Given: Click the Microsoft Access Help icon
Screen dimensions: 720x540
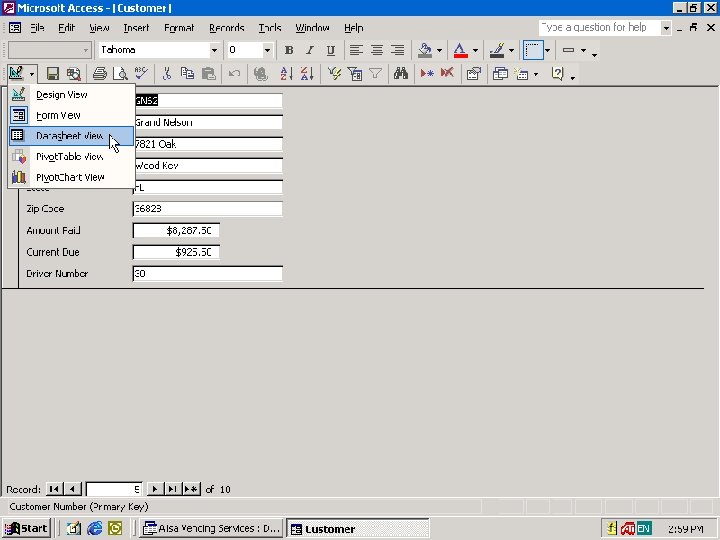Looking at the screenshot, I should (557, 73).
